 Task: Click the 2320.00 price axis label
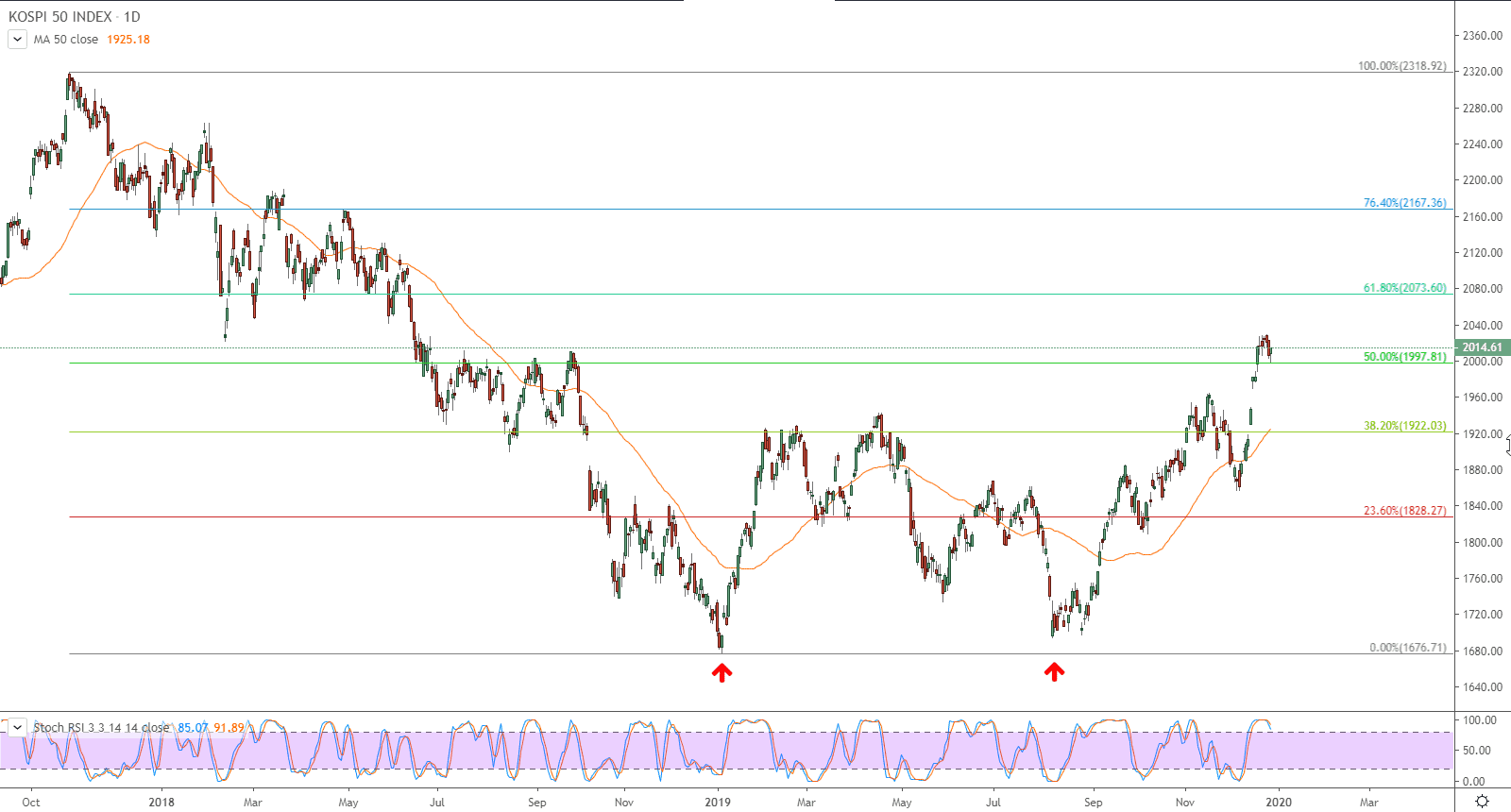click(1482, 72)
